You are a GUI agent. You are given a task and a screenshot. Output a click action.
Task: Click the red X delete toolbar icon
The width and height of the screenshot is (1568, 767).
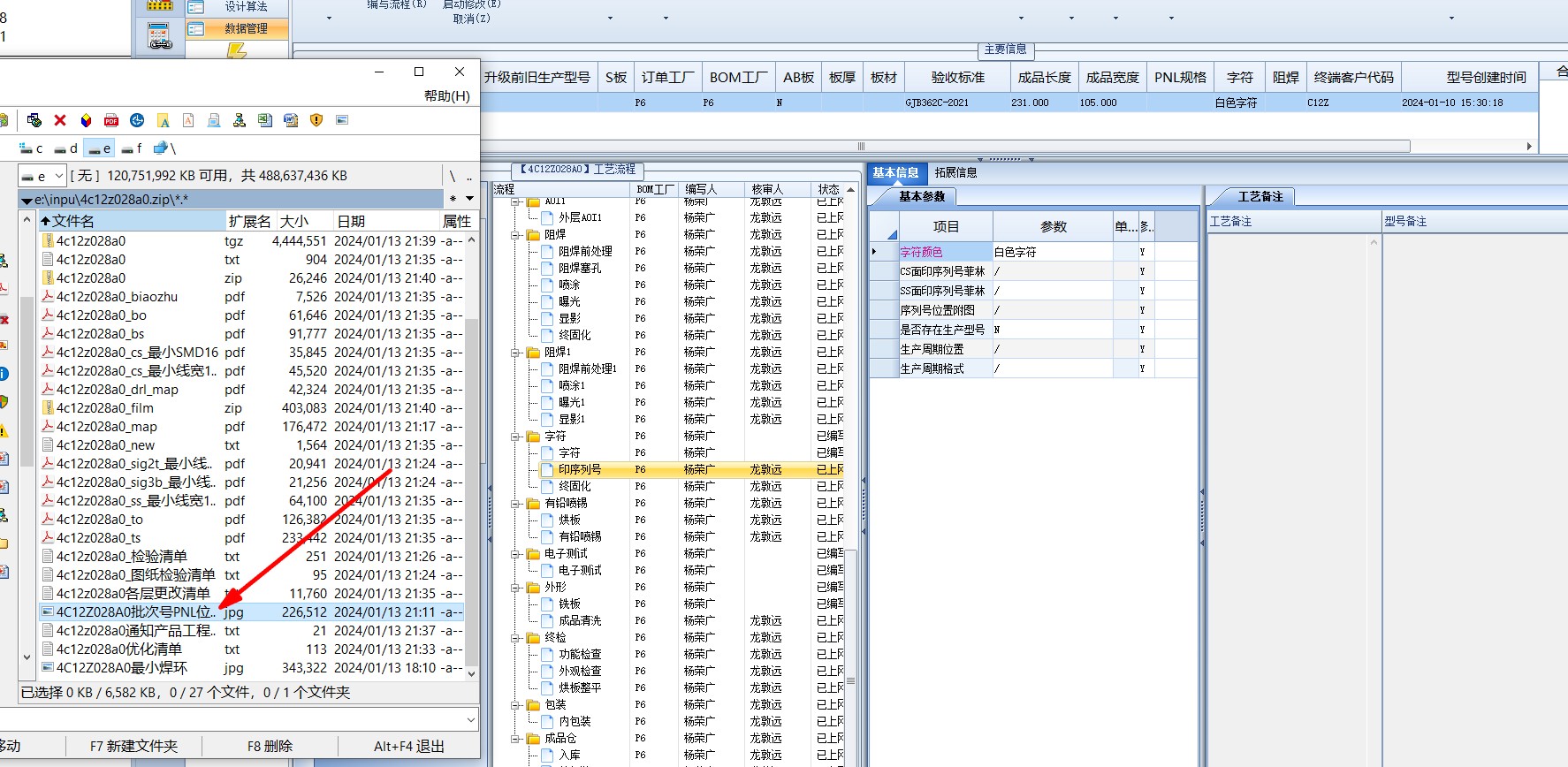pyautogui.click(x=60, y=120)
